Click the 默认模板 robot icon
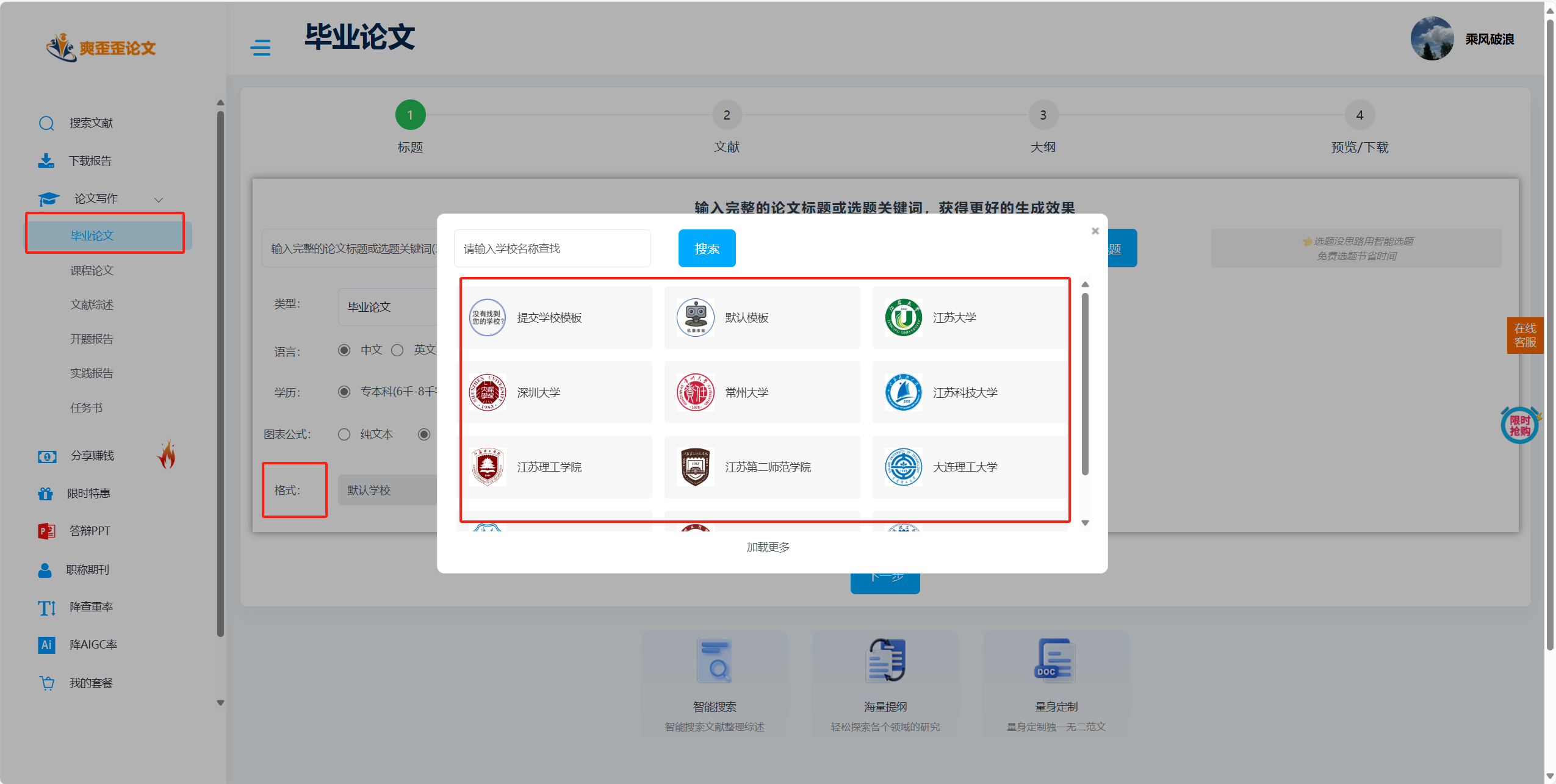Screen dimensions: 1556x784 [695, 317]
